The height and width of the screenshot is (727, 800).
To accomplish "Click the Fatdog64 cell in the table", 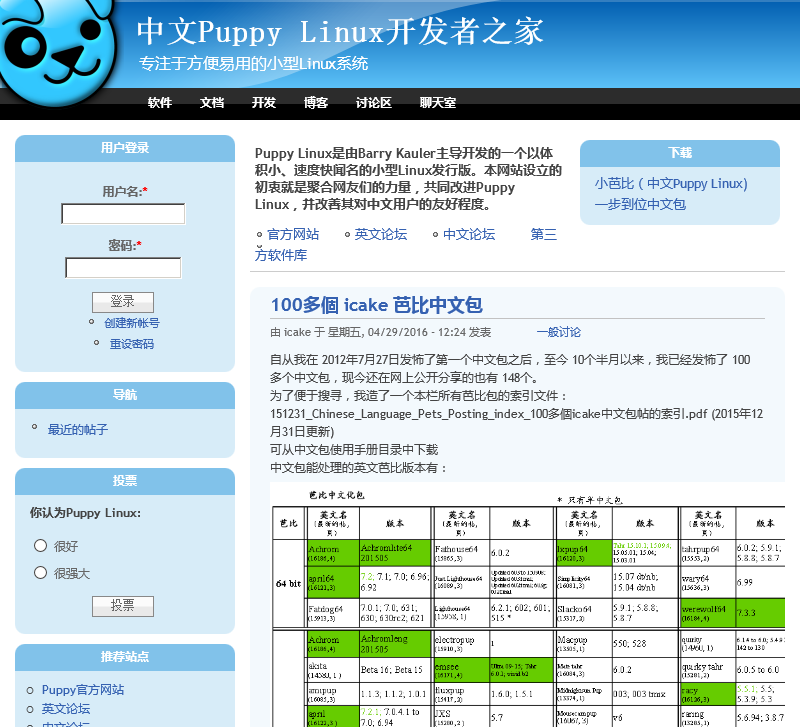I will 333,613.
